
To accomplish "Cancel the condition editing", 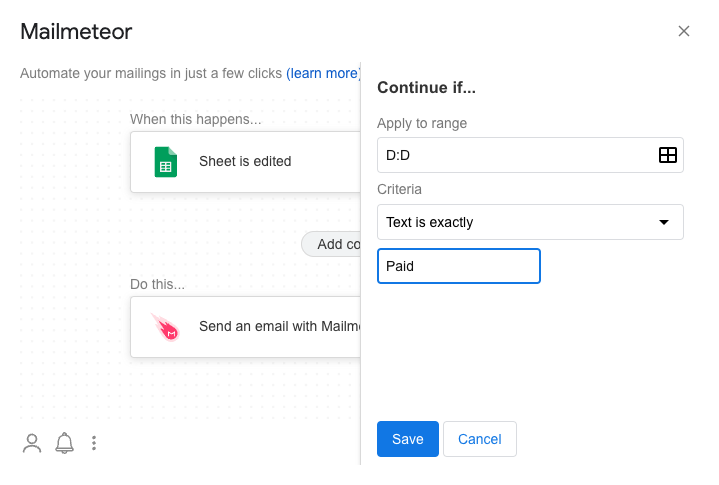I will point(480,439).
